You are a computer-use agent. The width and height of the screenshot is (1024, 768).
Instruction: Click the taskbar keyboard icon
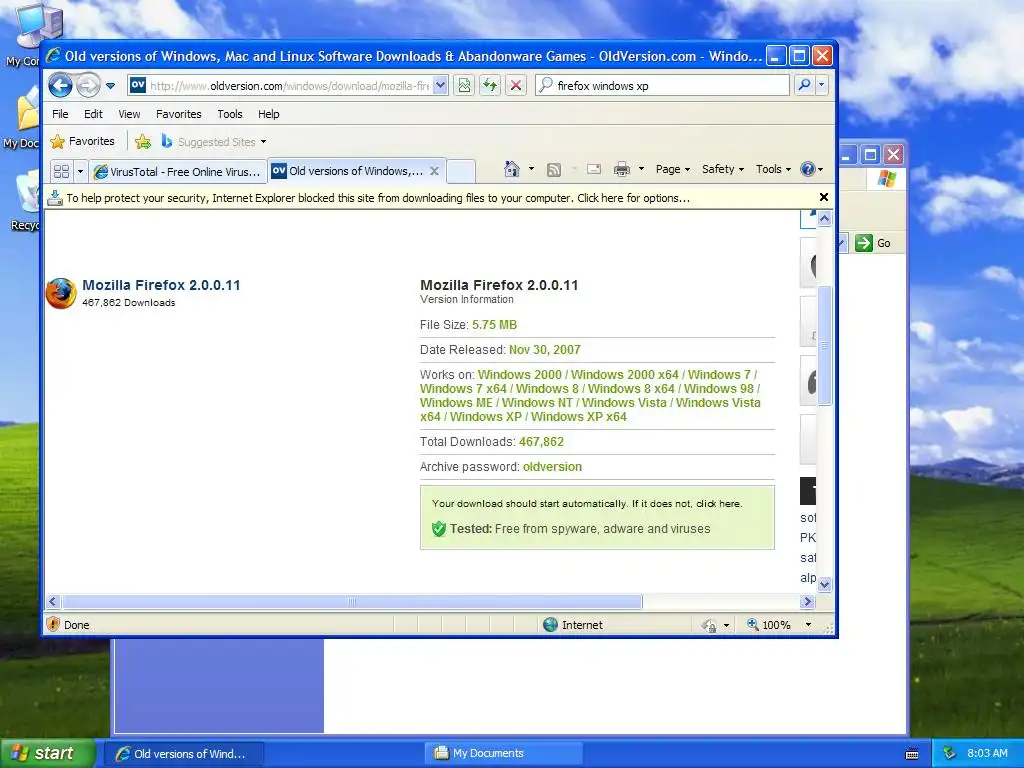pyautogui.click(x=912, y=754)
